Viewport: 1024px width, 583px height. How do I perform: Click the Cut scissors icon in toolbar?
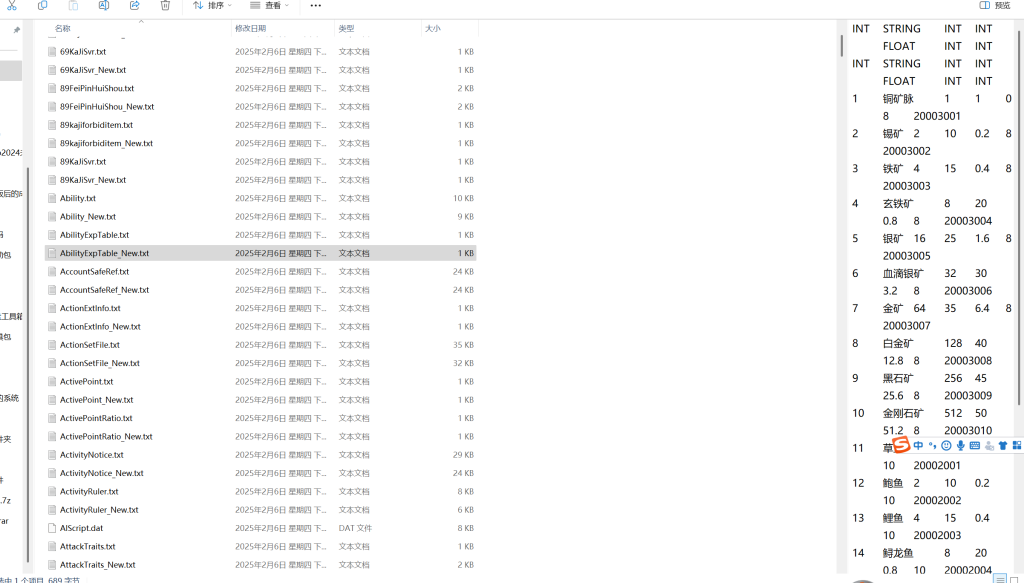tap(12, 5)
